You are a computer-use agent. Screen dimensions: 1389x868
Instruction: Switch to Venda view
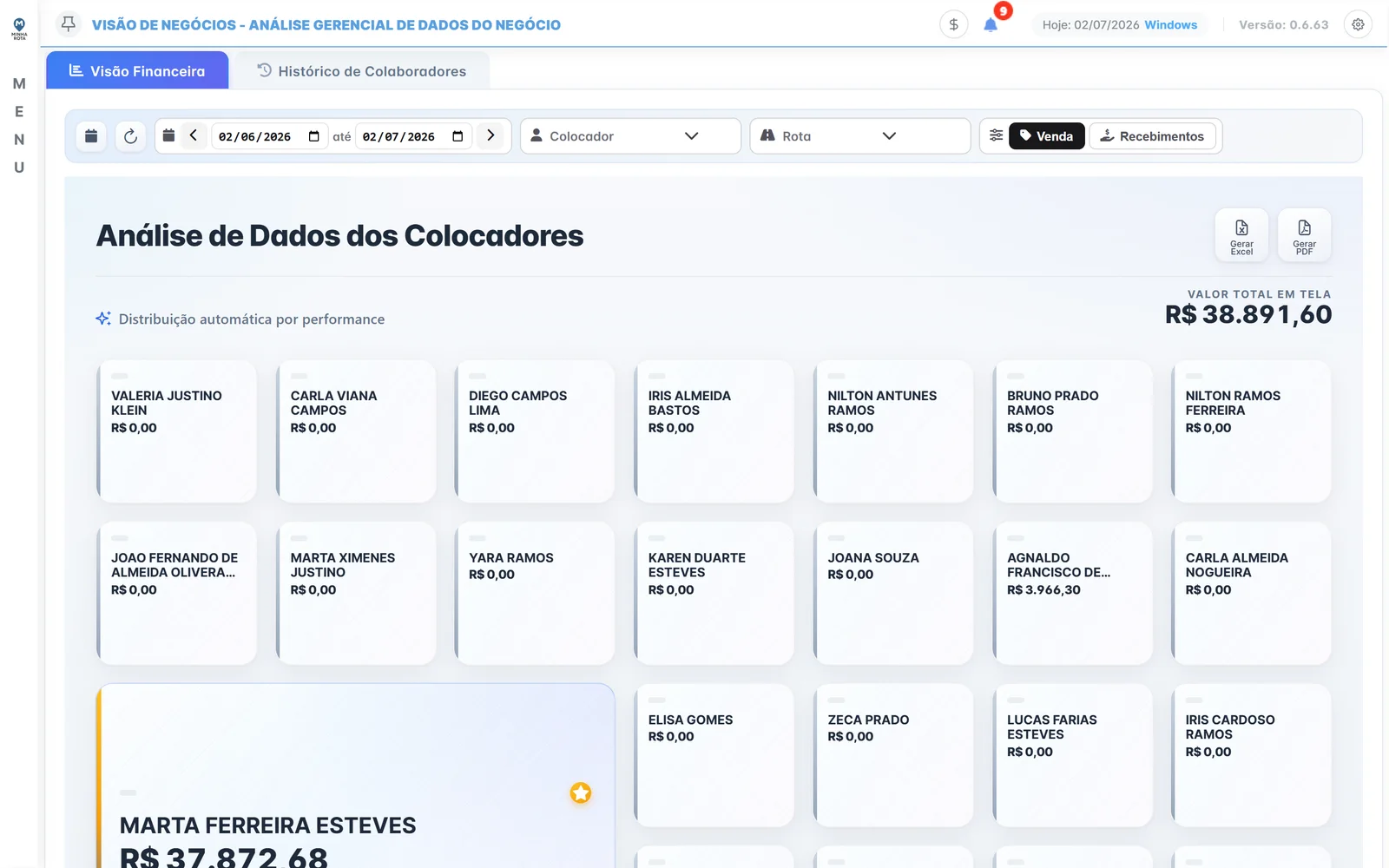(1046, 136)
